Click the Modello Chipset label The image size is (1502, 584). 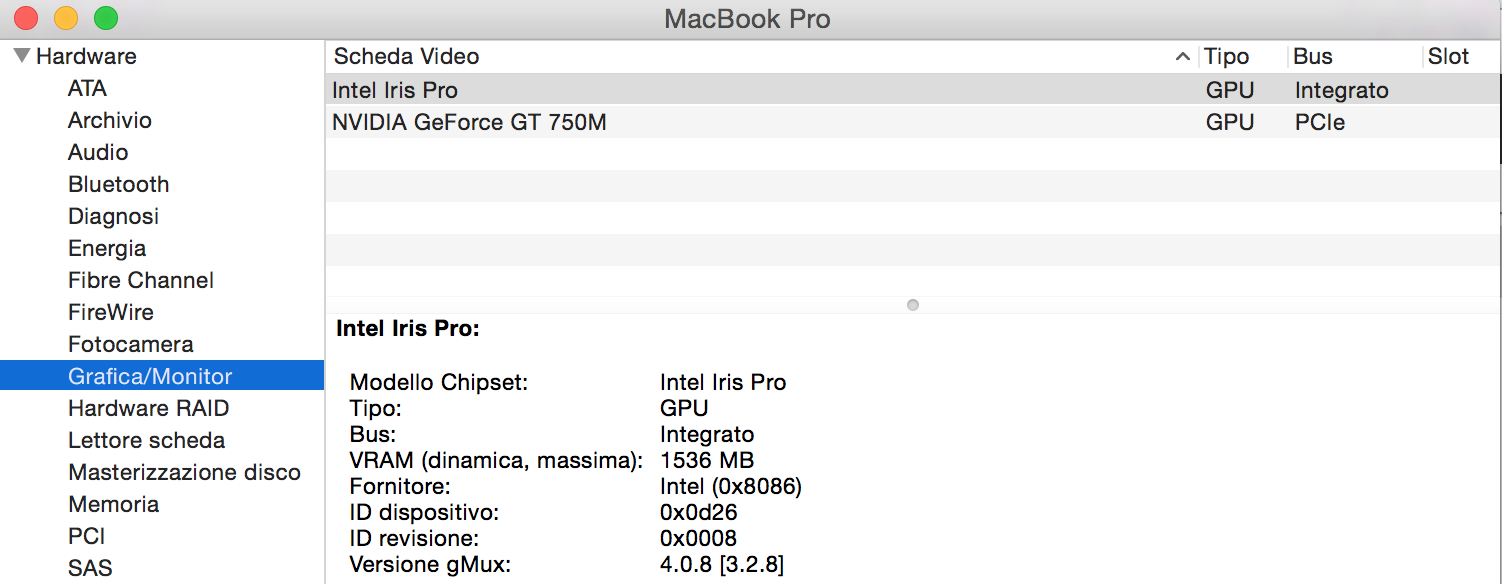439,382
